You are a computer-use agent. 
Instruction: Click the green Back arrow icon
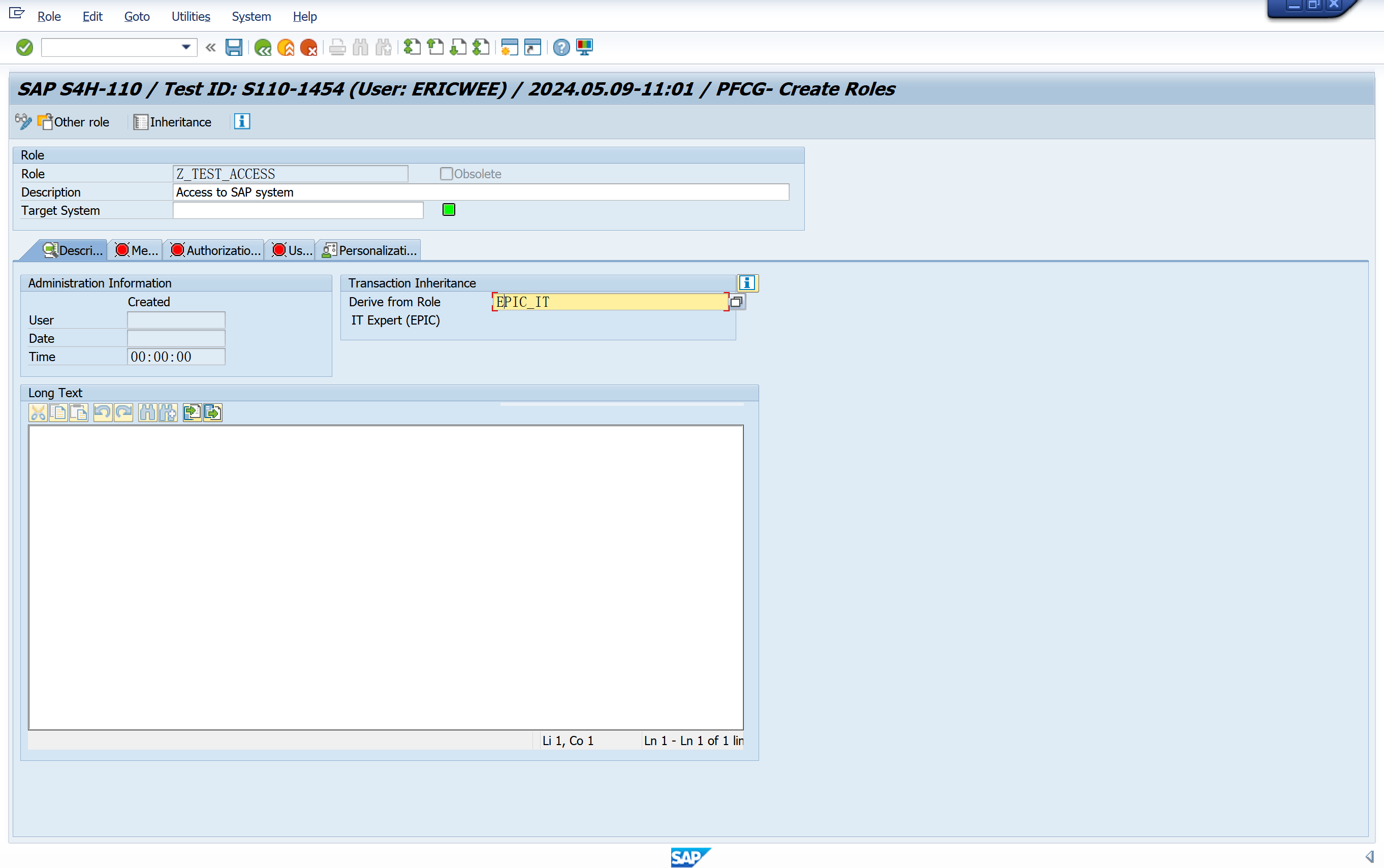click(263, 47)
